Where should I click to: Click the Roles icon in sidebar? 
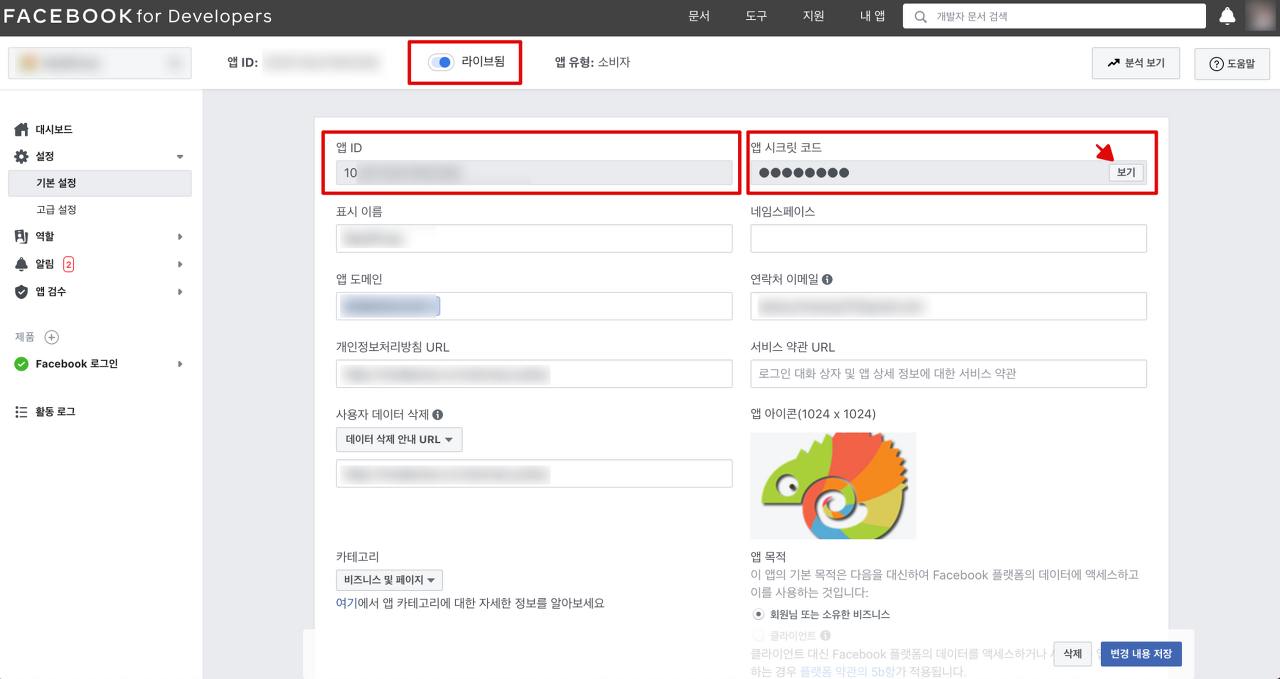point(21,237)
